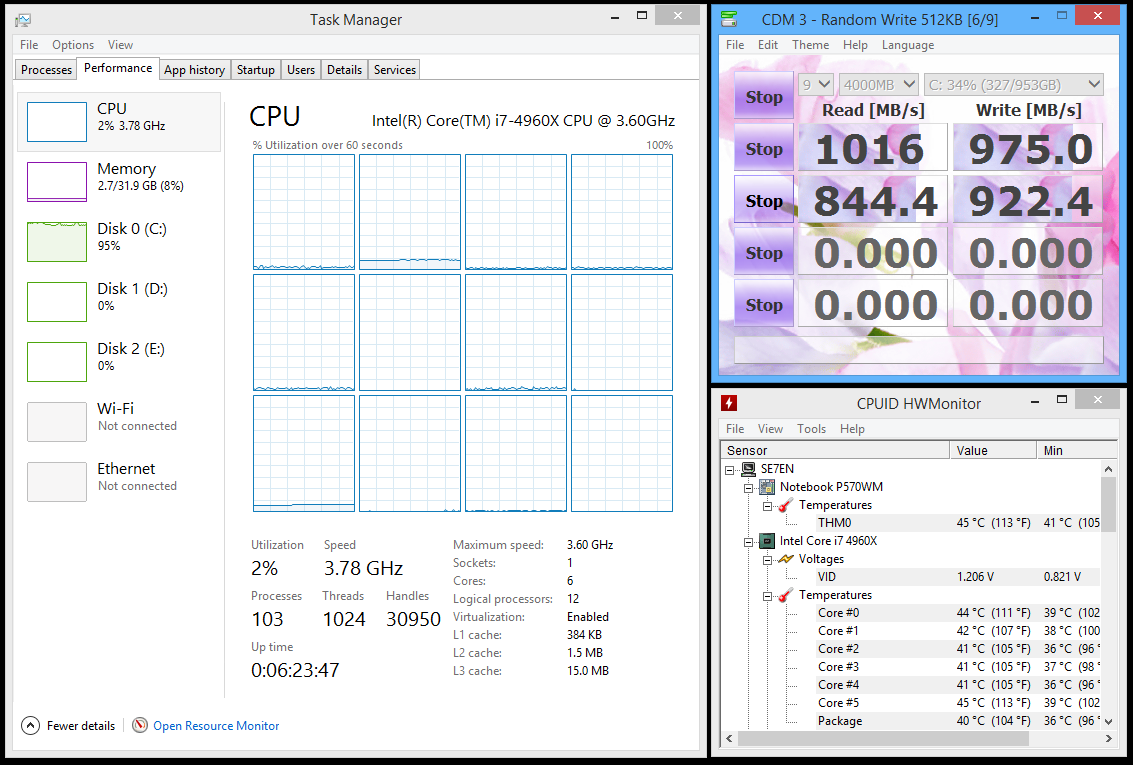Select the Memory mini graph thumbnail
The width and height of the screenshot is (1133, 765).
click(x=57, y=182)
